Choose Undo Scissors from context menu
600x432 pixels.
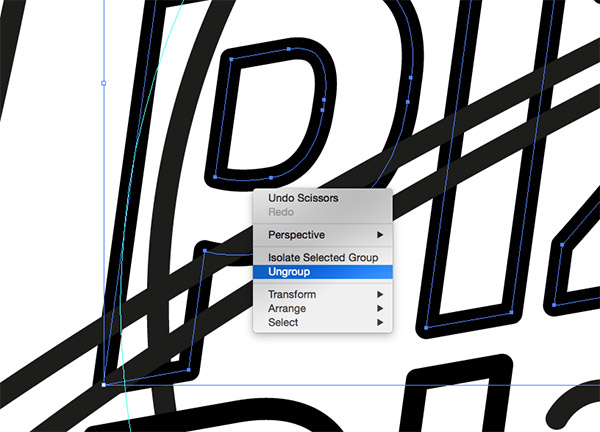[323, 198]
